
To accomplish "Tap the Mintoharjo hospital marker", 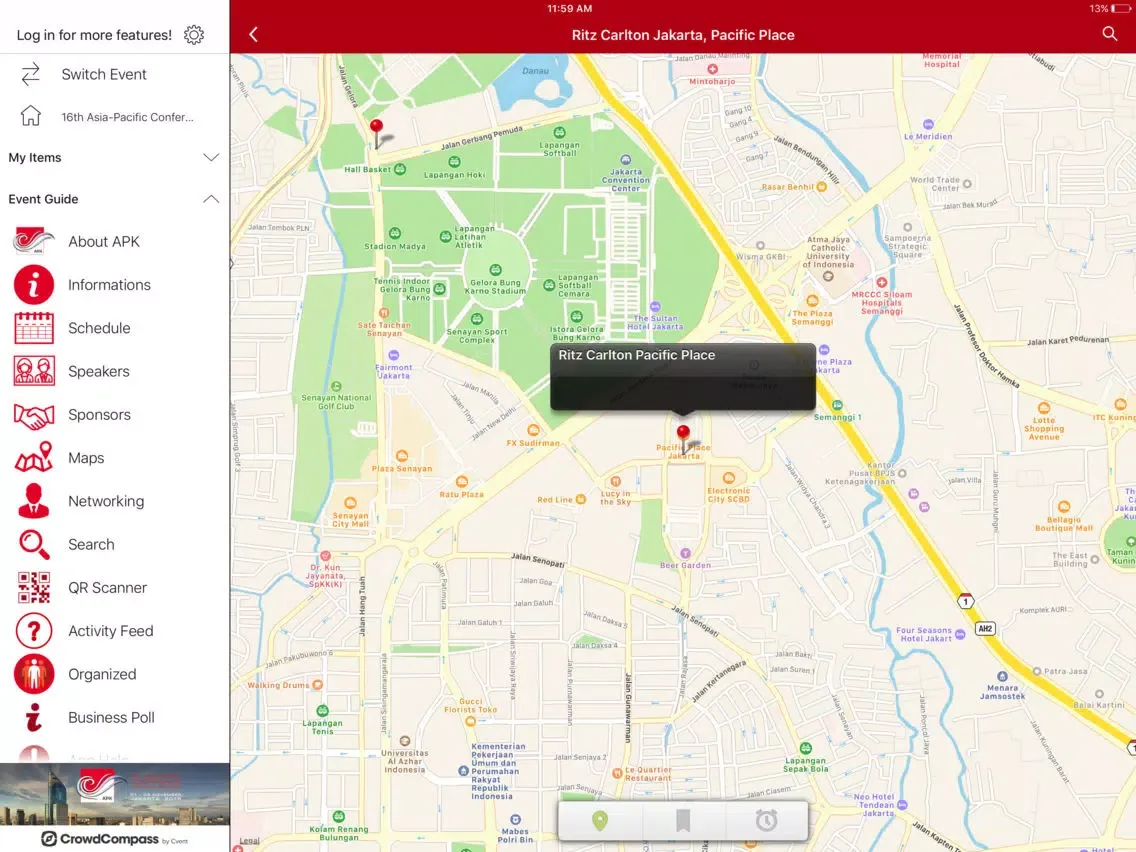I will pos(712,70).
